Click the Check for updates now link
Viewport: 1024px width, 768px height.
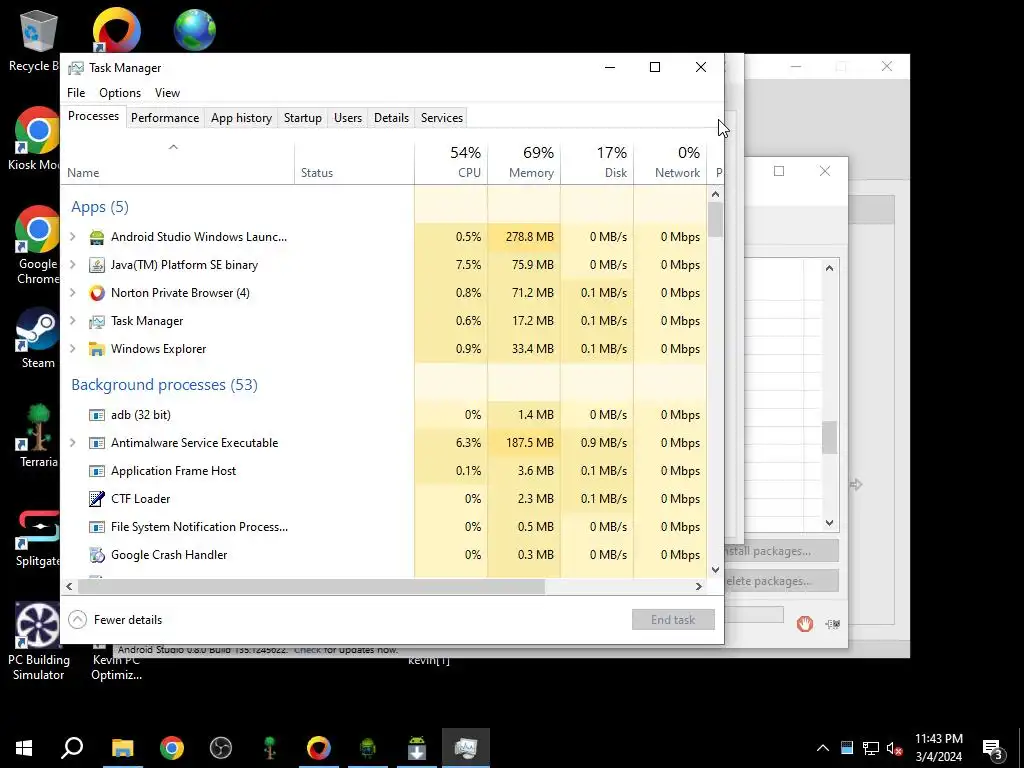[345, 650]
